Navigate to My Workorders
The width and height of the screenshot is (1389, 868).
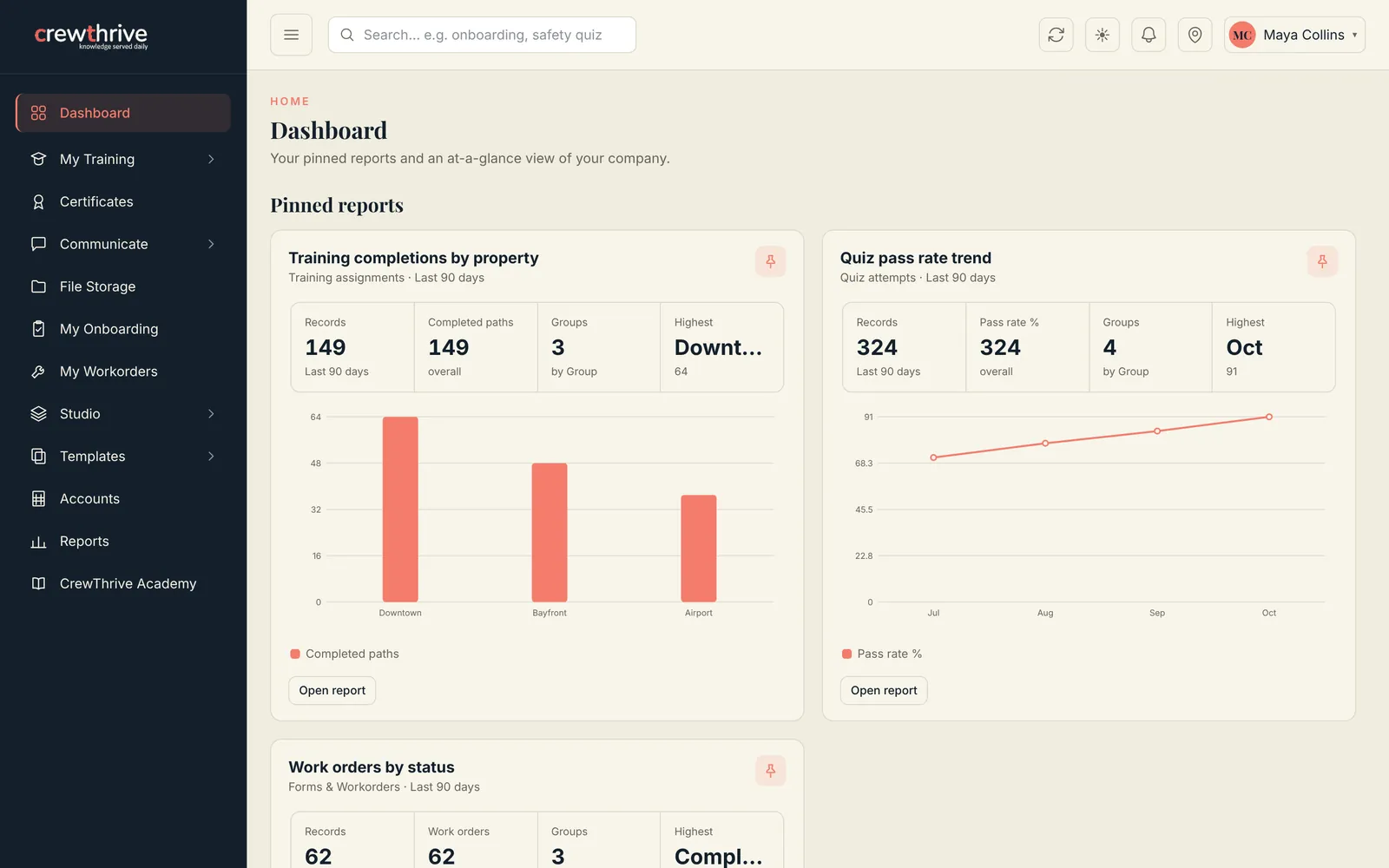pyautogui.click(x=123, y=372)
